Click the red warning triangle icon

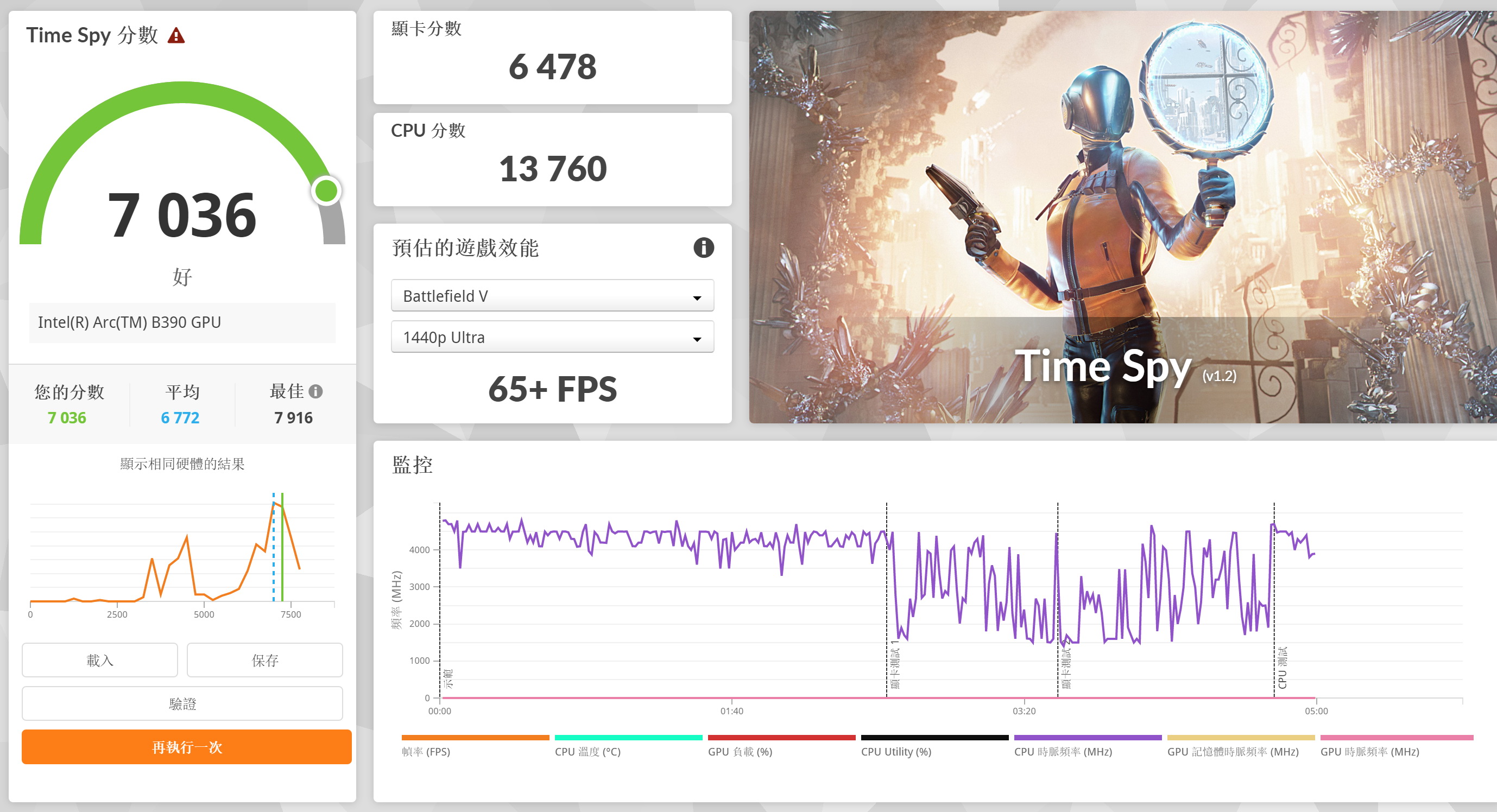pyautogui.click(x=176, y=36)
